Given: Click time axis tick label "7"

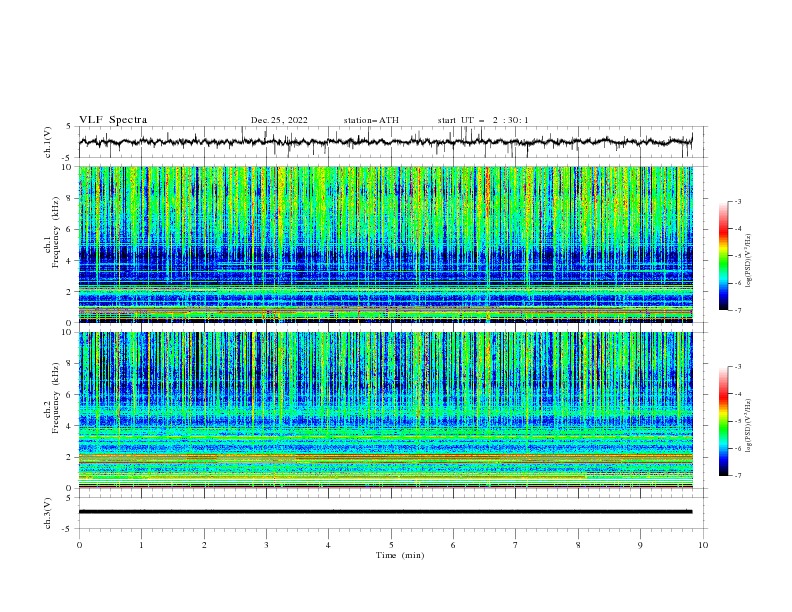Looking at the screenshot, I should pyautogui.click(x=516, y=545).
